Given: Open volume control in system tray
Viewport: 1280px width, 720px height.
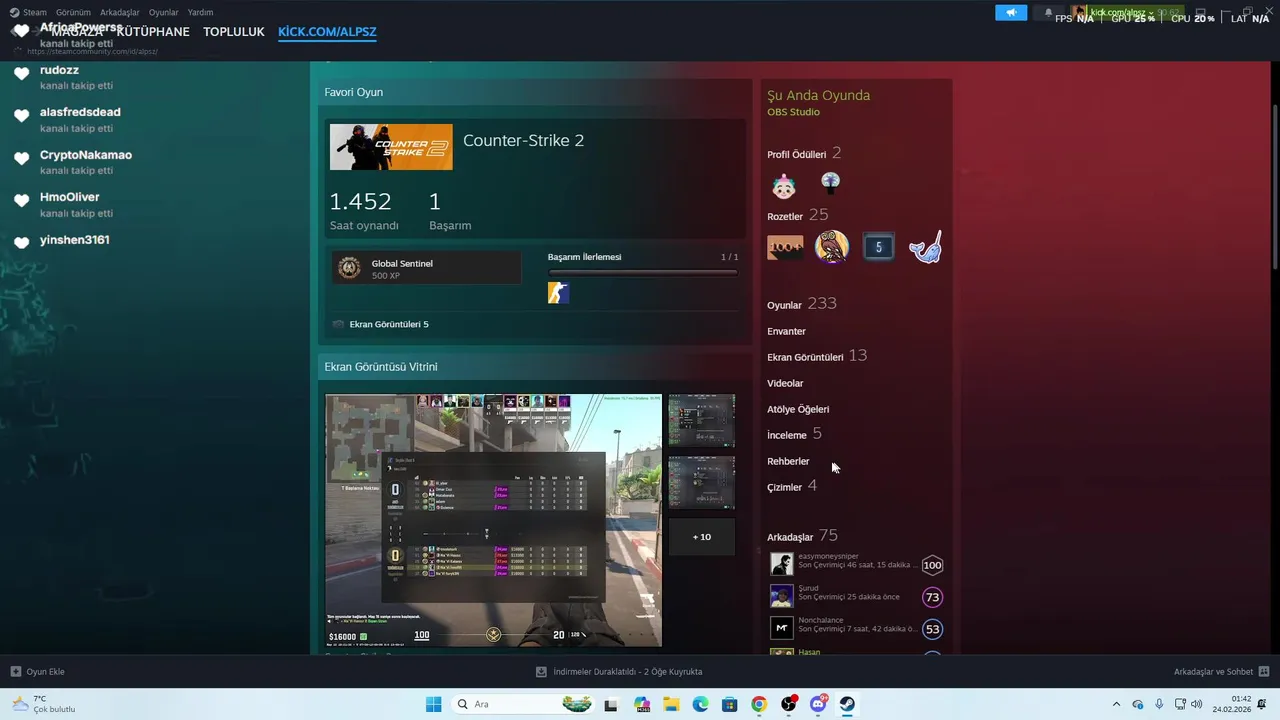Looking at the screenshot, I should tap(1199, 704).
